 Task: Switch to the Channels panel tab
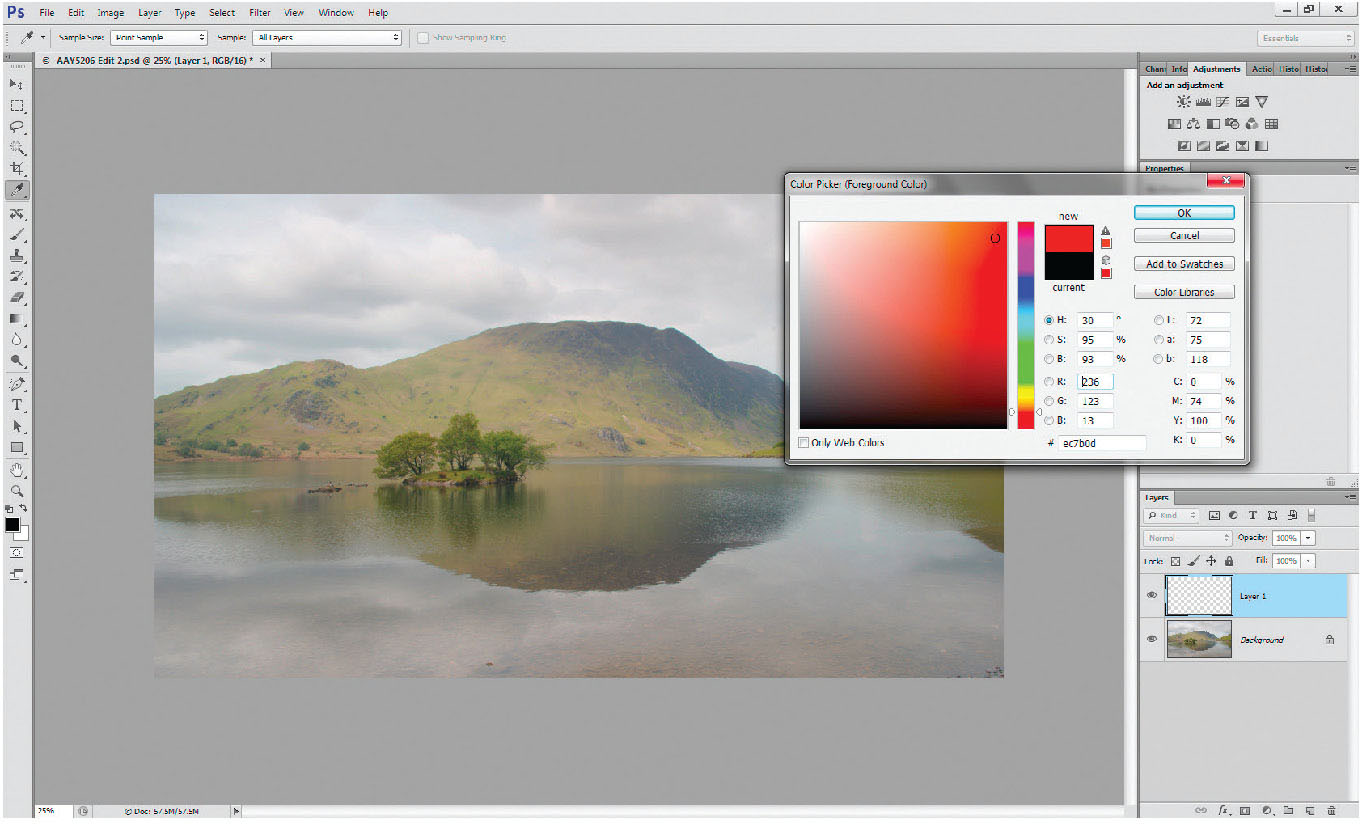1155,69
